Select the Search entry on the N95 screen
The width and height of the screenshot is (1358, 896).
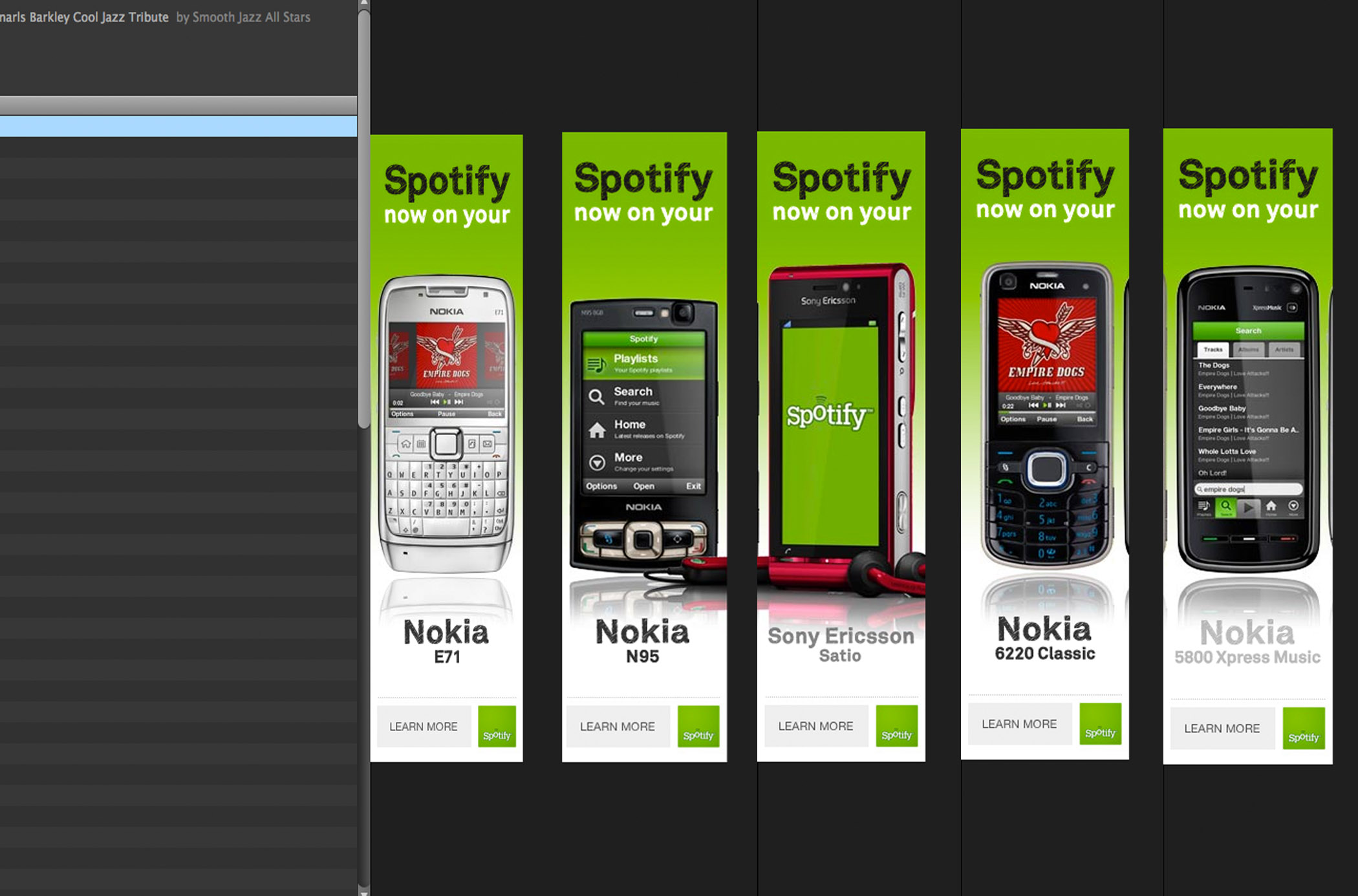pos(644,396)
